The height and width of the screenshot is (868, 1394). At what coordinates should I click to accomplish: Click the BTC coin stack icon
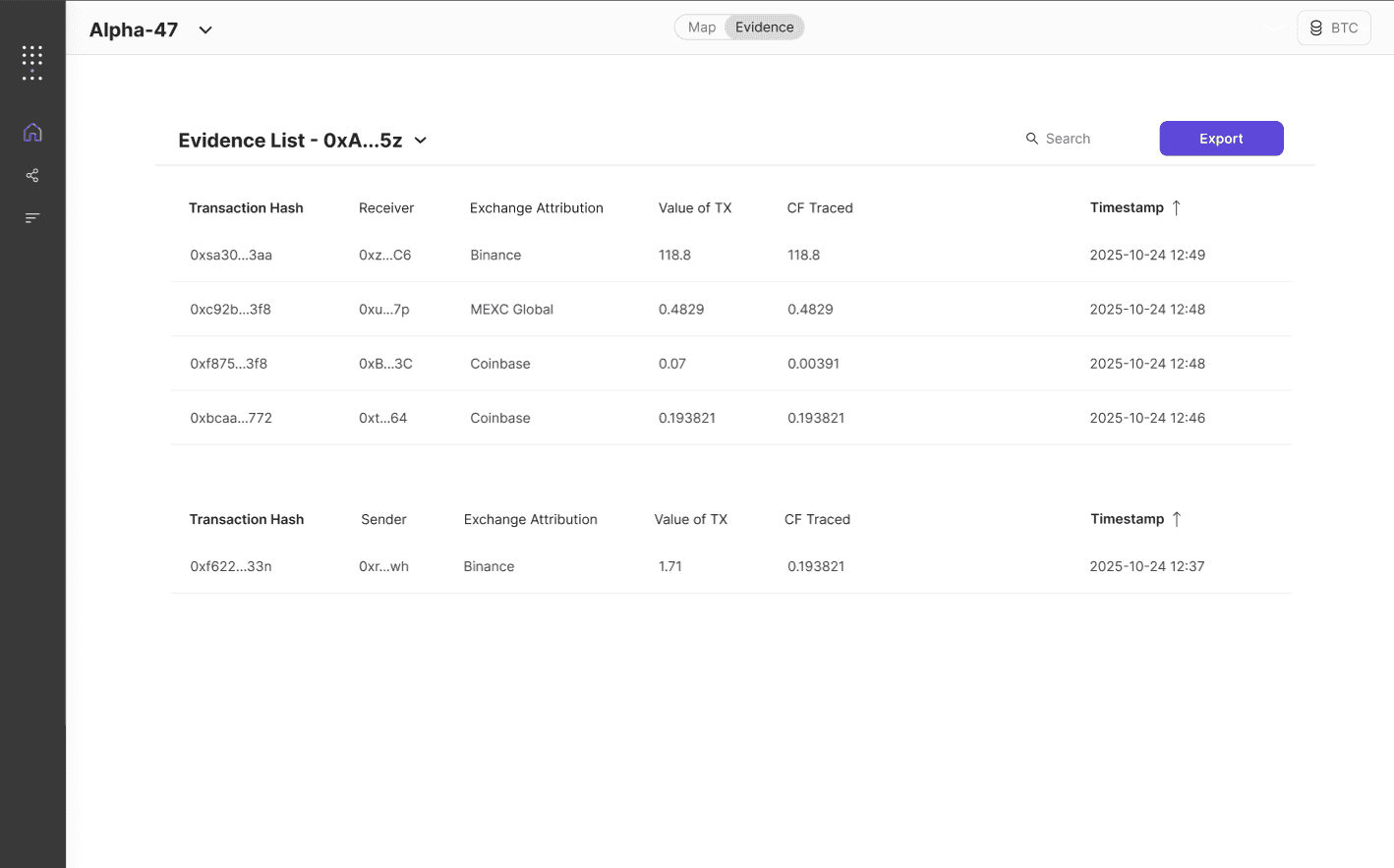tap(1316, 29)
